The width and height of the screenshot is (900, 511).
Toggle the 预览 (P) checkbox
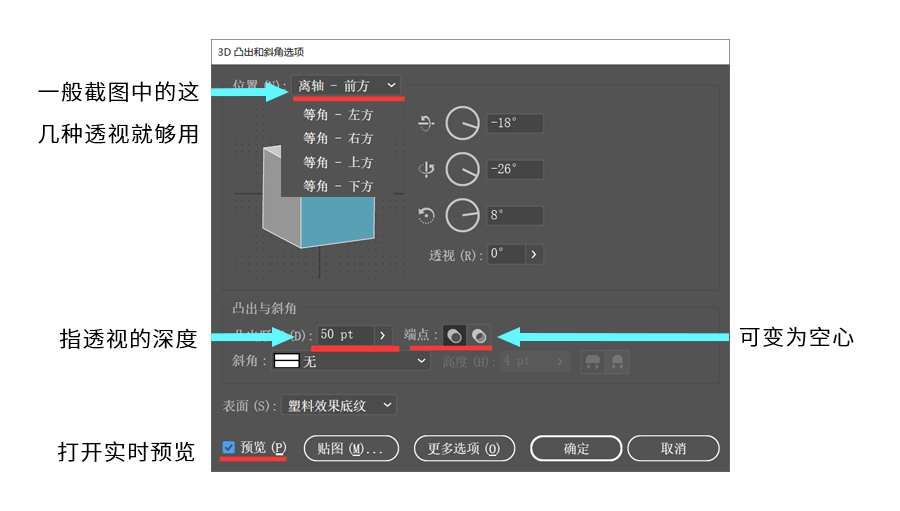(x=228, y=447)
